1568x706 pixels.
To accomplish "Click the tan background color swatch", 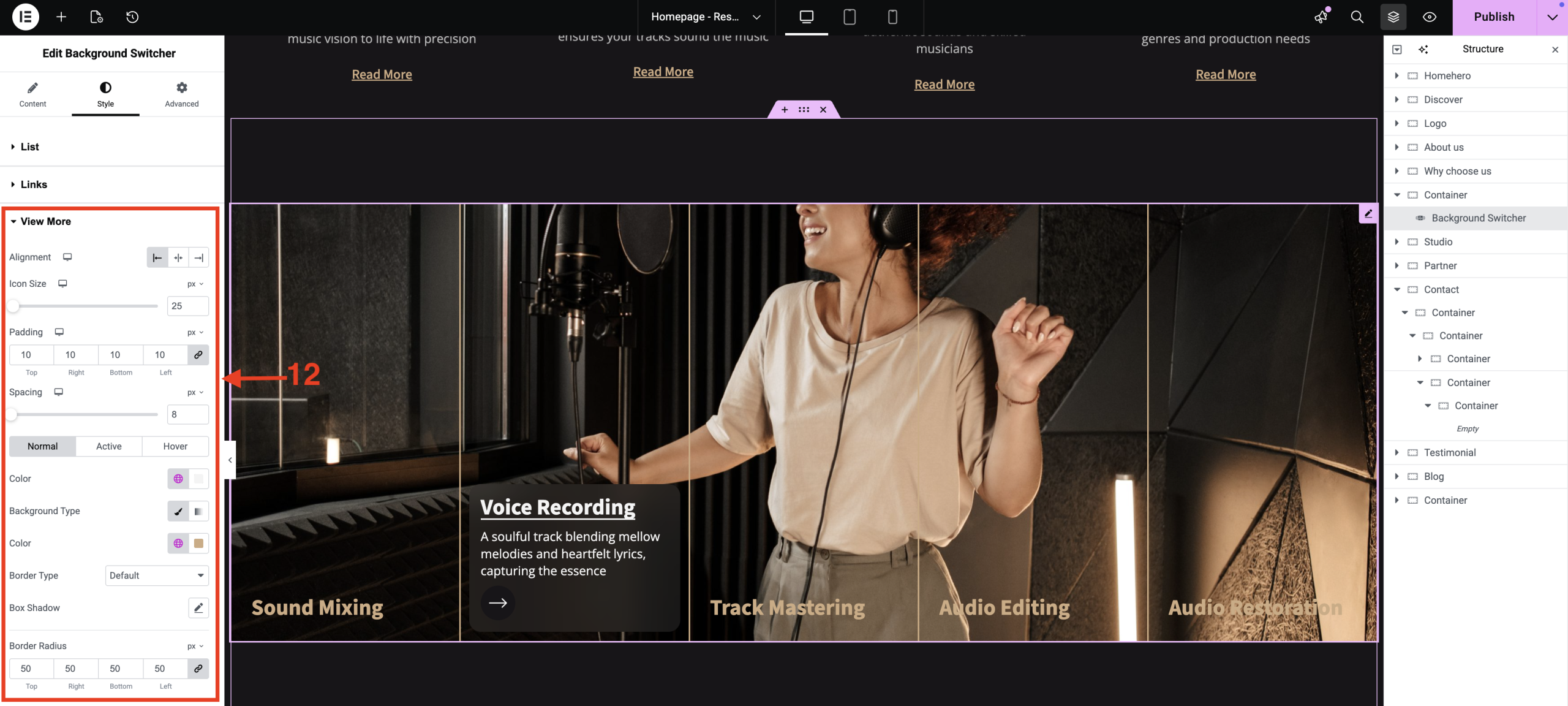I will tap(198, 543).
